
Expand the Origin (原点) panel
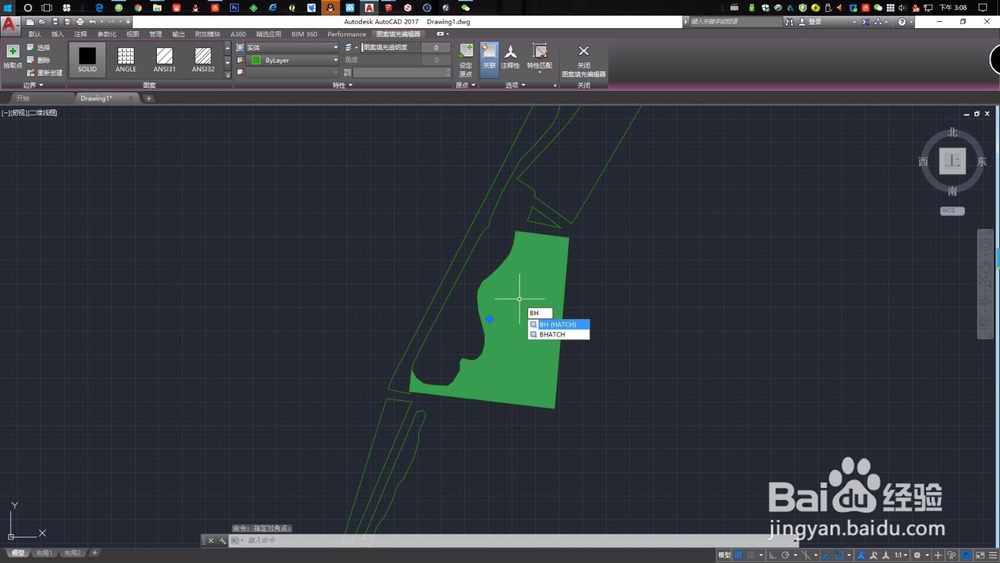pyautogui.click(x=466, y=85)
